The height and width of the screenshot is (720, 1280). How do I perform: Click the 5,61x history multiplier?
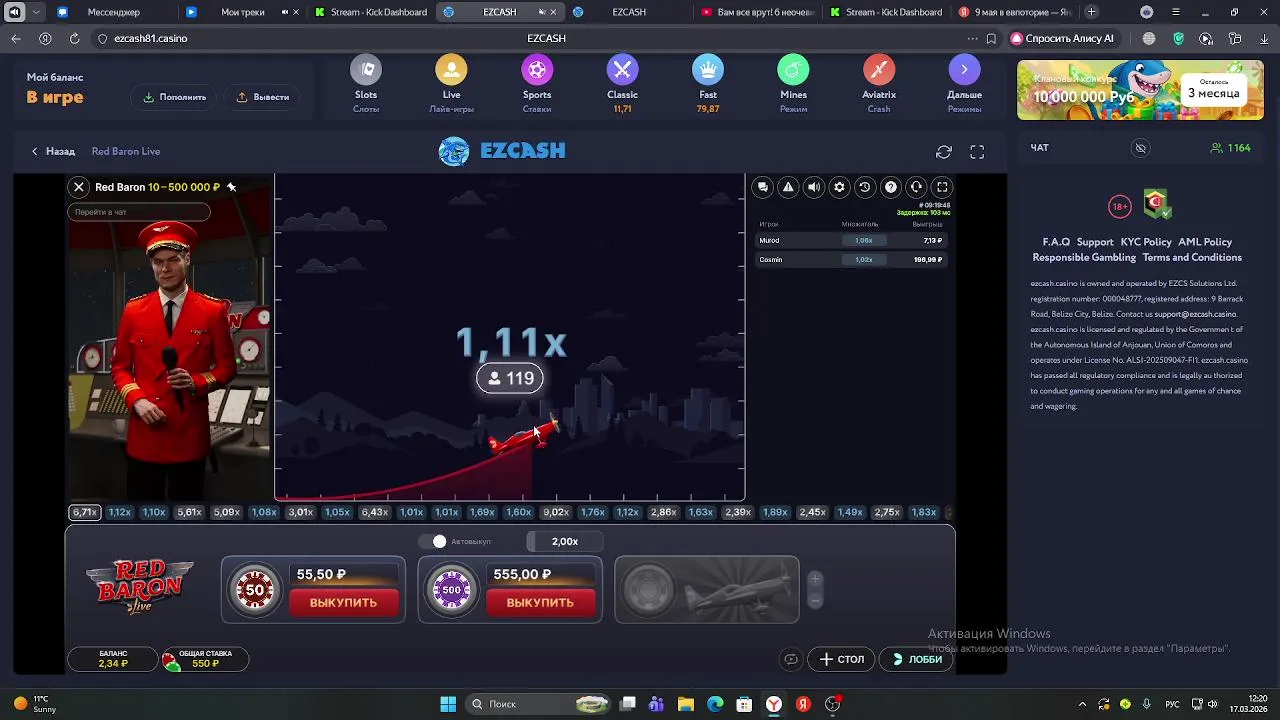click(189, 512)
